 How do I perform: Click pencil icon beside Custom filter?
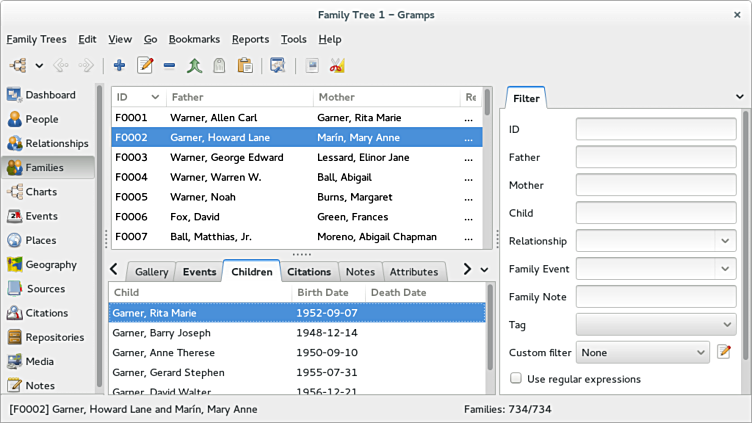[725, 352]
